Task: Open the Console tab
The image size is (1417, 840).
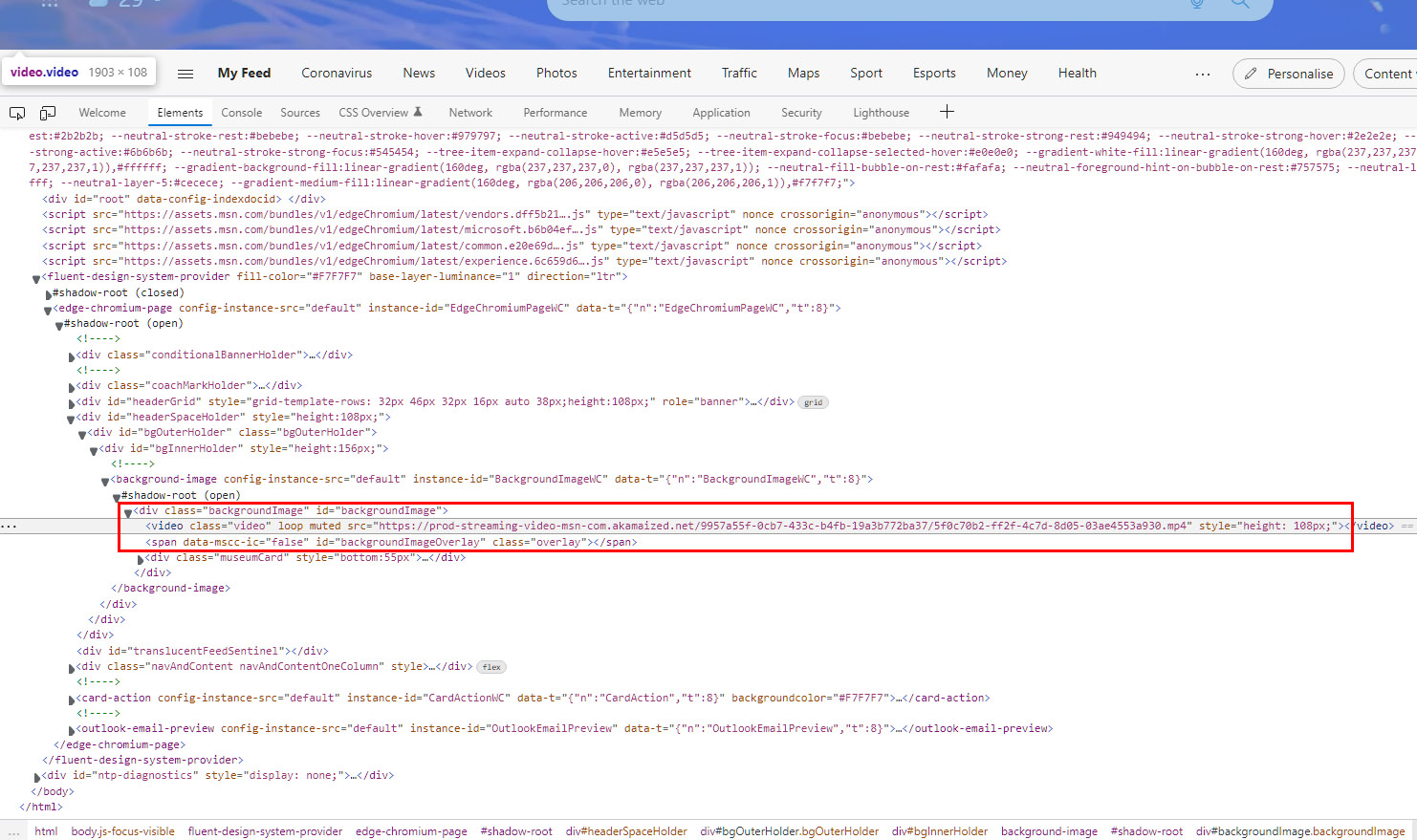Action: 242,113
